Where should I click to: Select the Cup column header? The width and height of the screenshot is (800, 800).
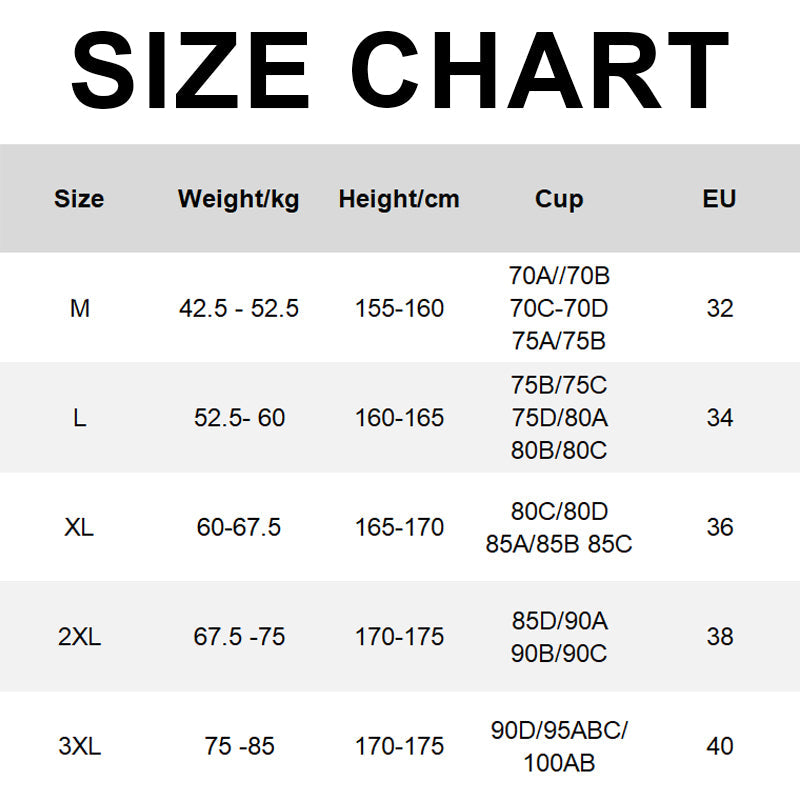[559, 199]
